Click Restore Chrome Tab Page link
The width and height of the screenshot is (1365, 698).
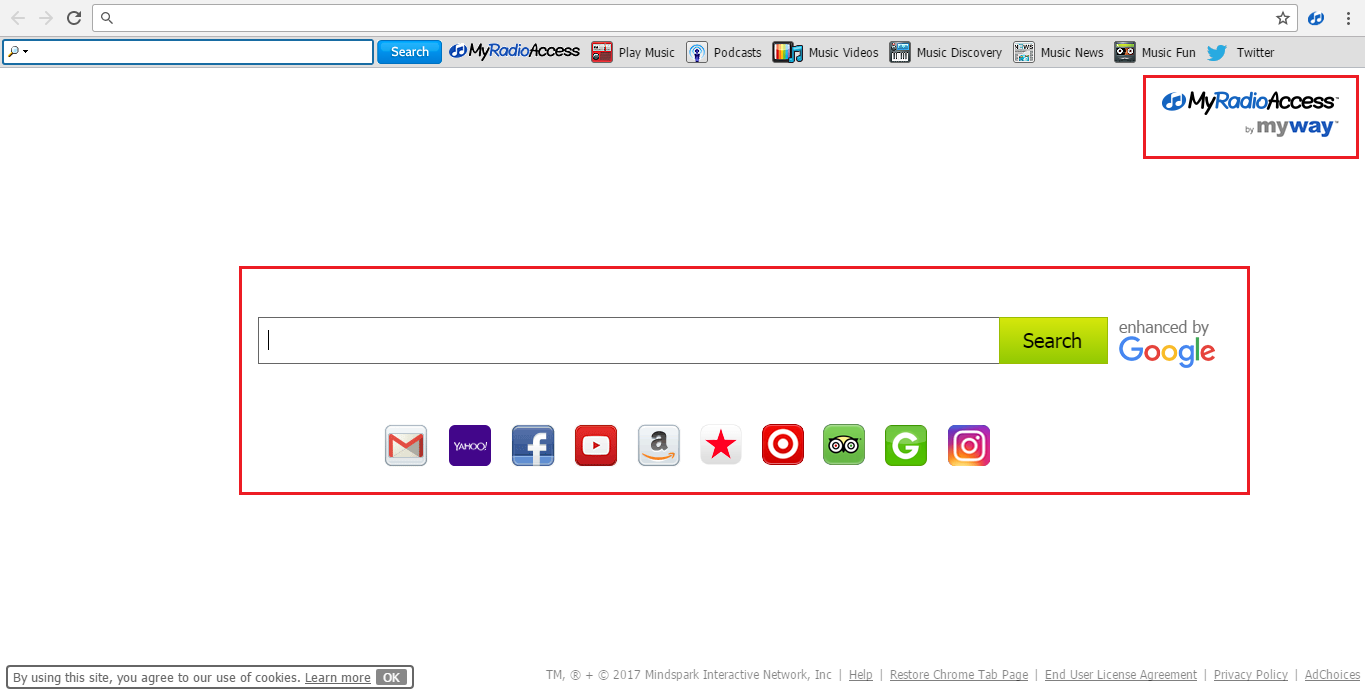pyautogui.click(x=959, y=675)
